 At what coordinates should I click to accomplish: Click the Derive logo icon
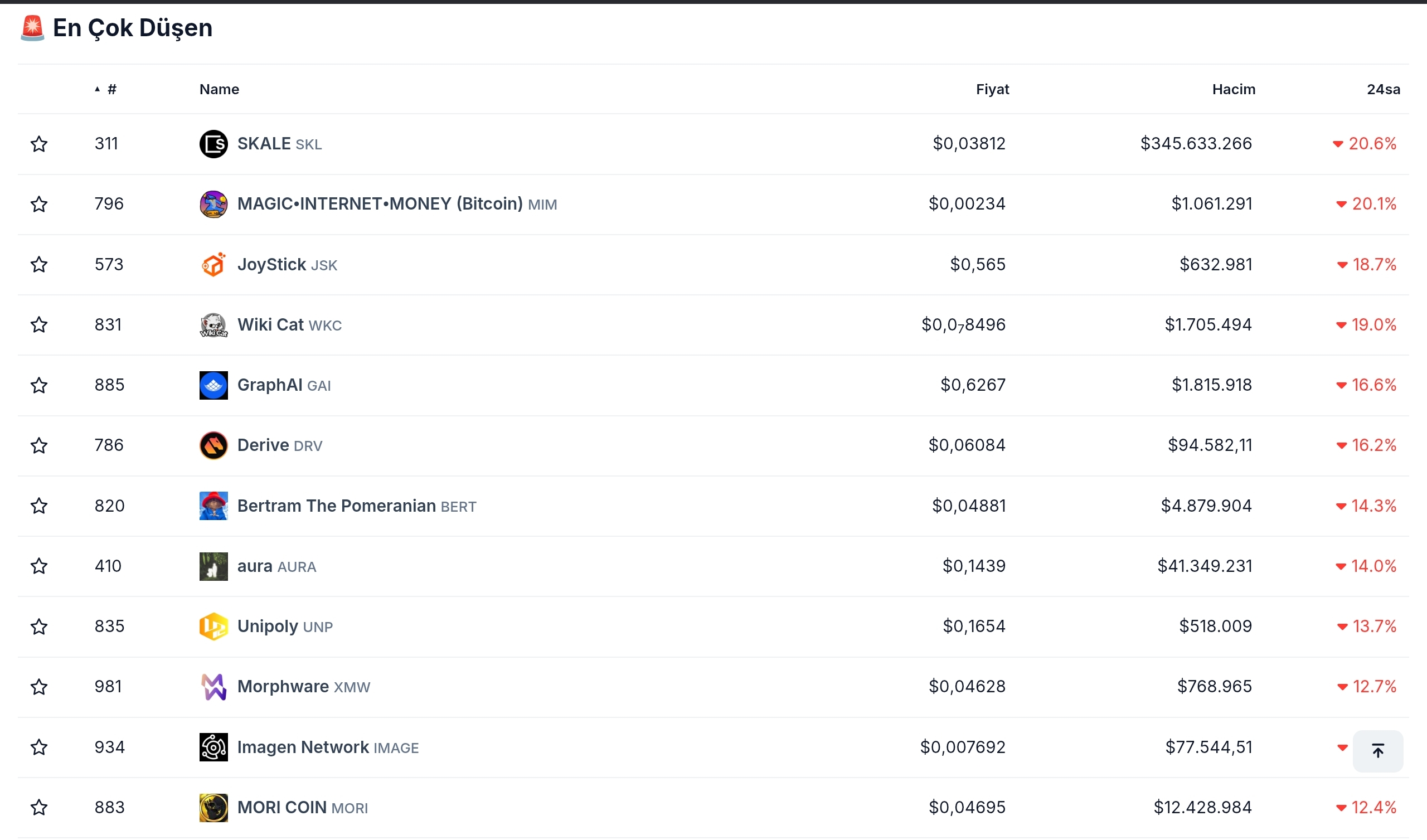(x=213, y=445)
